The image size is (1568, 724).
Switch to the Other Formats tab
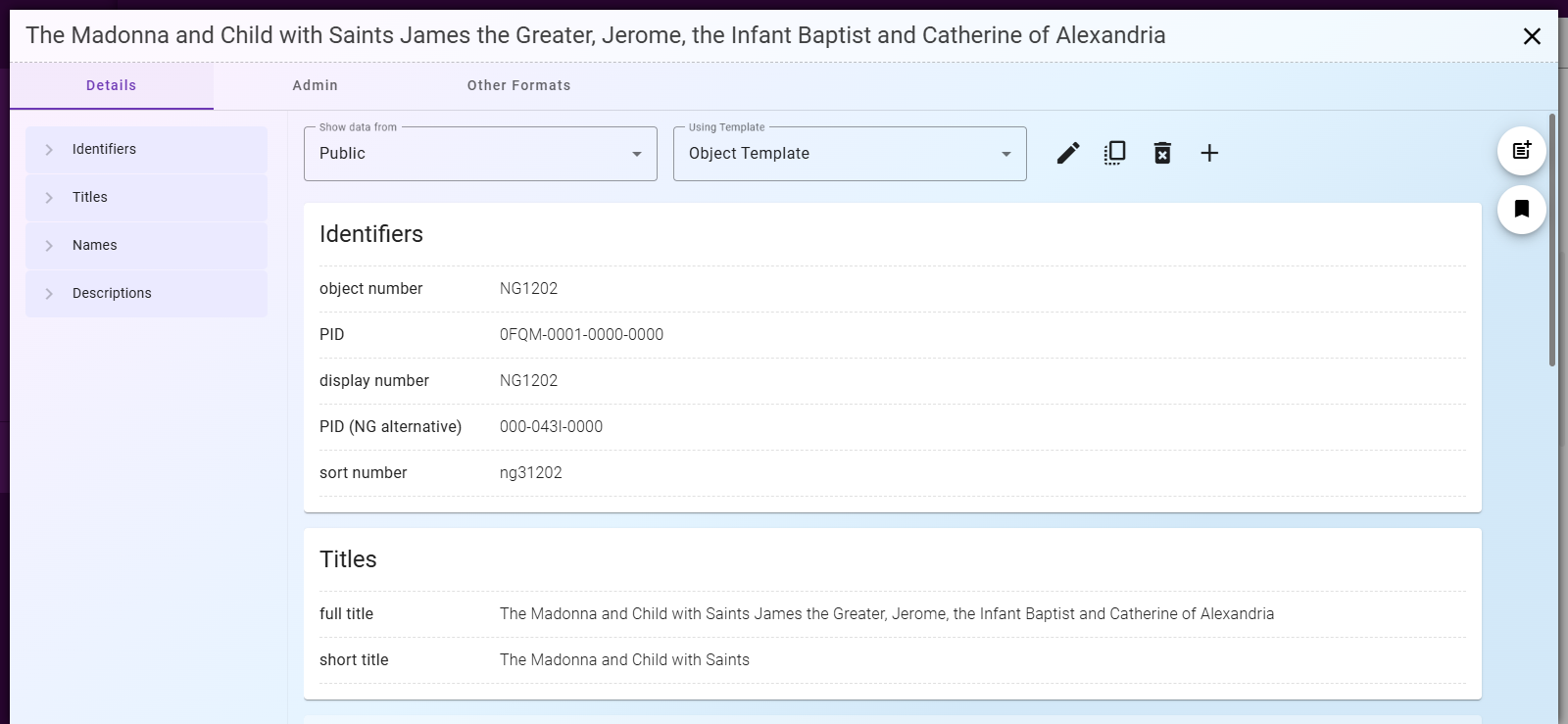[x=518, y=85]
